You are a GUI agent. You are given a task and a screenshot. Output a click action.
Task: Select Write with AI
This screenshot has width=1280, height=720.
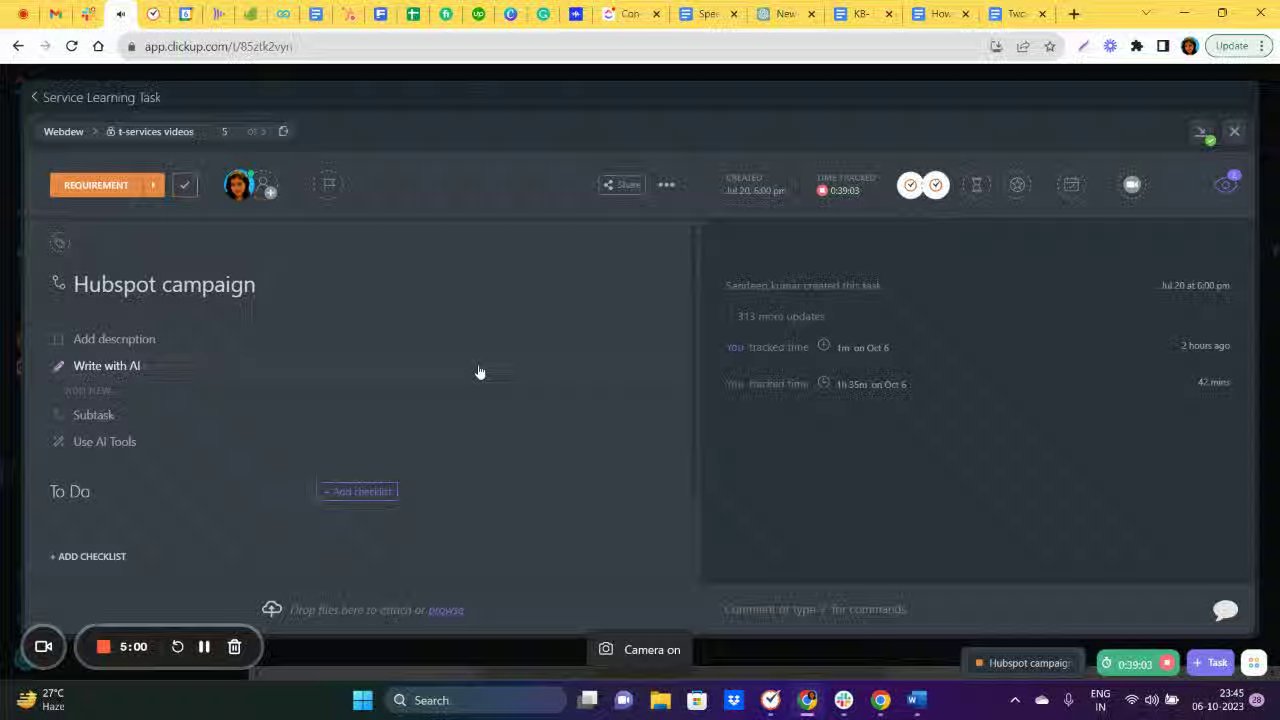106,366
